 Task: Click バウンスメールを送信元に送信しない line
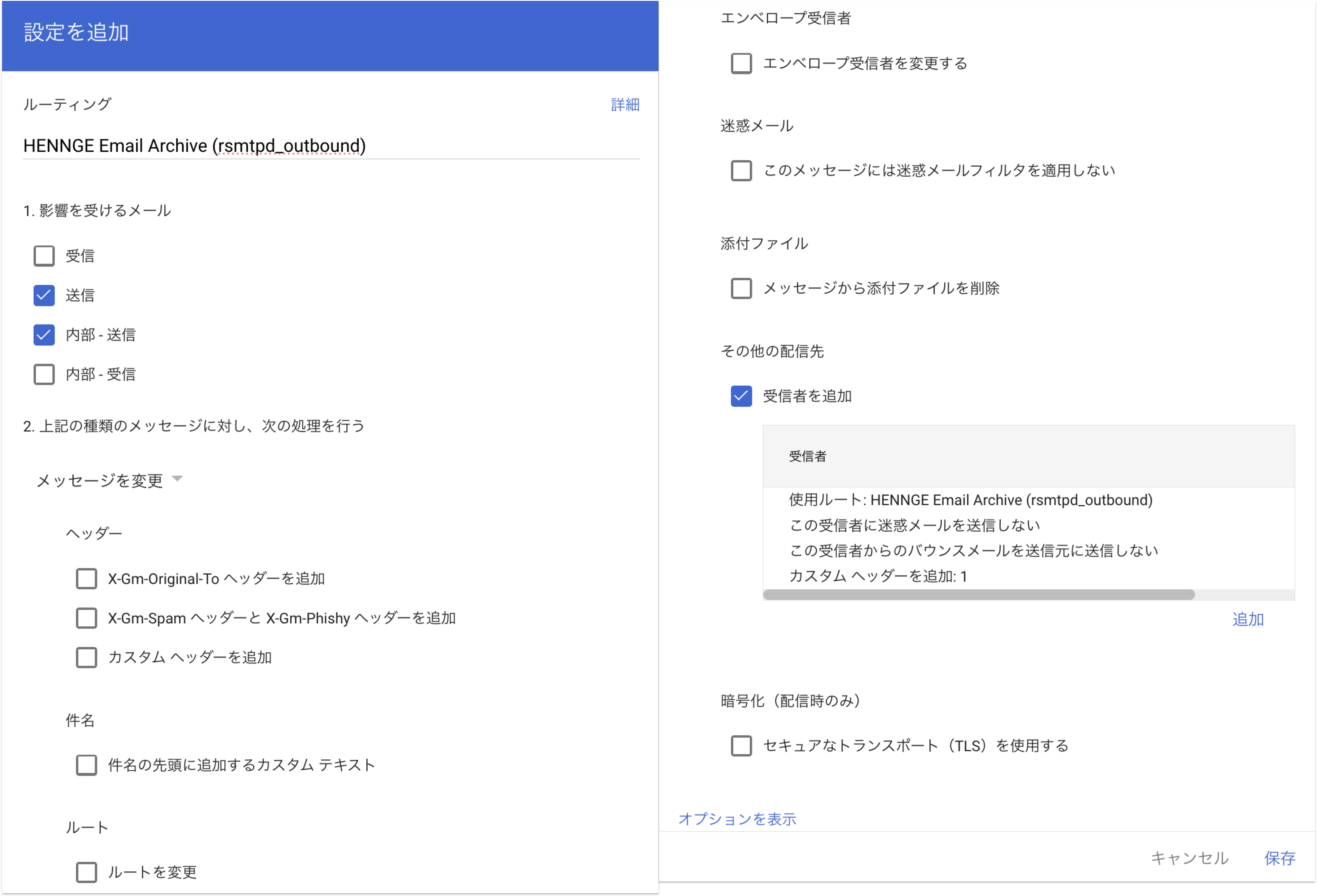[974, 550]
